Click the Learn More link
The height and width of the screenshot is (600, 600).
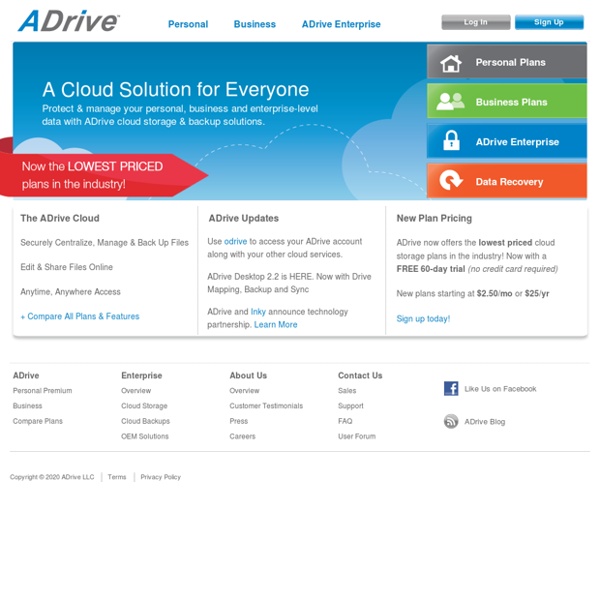(276, 324)
